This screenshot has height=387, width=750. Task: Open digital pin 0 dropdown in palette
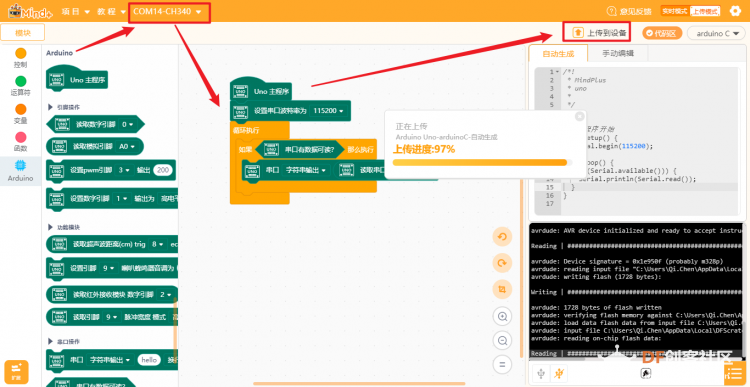tap(127, 124)
